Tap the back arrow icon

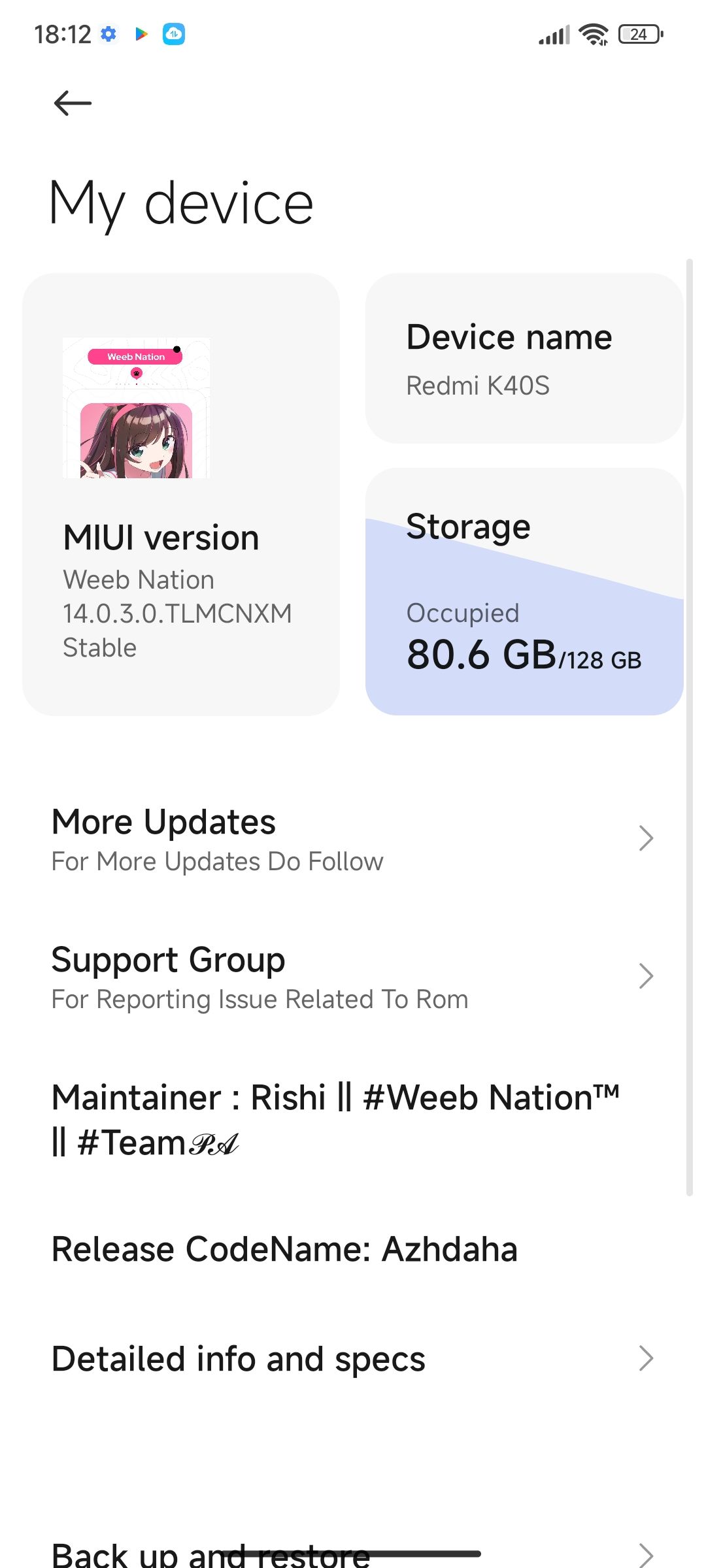[72, 103]
